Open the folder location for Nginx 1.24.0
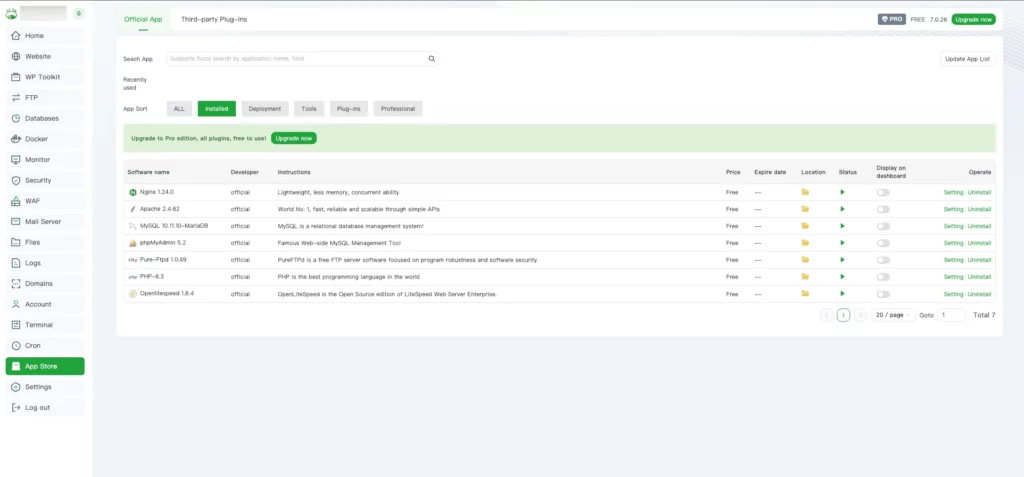This screenshot has height=477, width=1024. (805, 192)
